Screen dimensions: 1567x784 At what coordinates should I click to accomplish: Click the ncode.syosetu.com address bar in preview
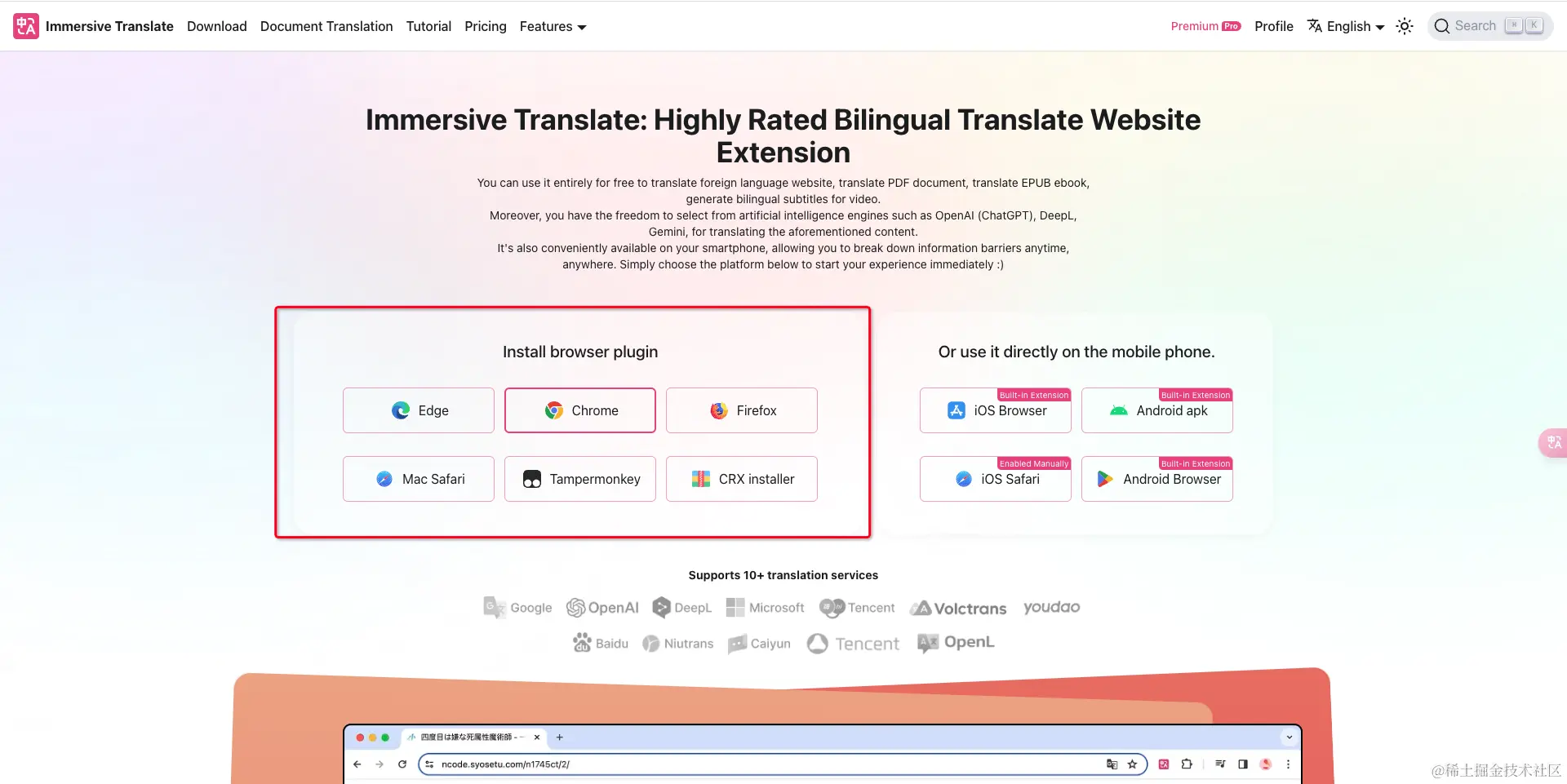(782, 764)
